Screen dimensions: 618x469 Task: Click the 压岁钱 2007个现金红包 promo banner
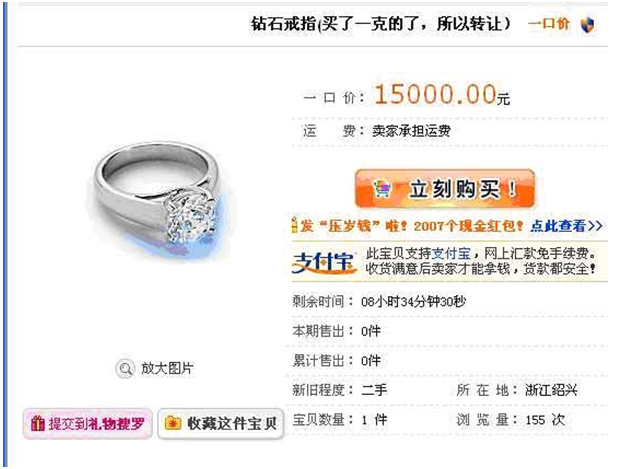pos(447,226)
